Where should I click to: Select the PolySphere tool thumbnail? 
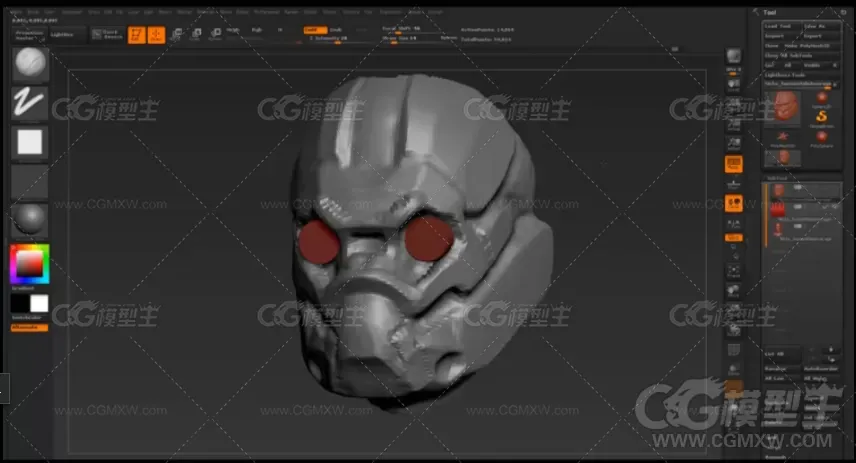pyautogui.click(x=822, y=138)
